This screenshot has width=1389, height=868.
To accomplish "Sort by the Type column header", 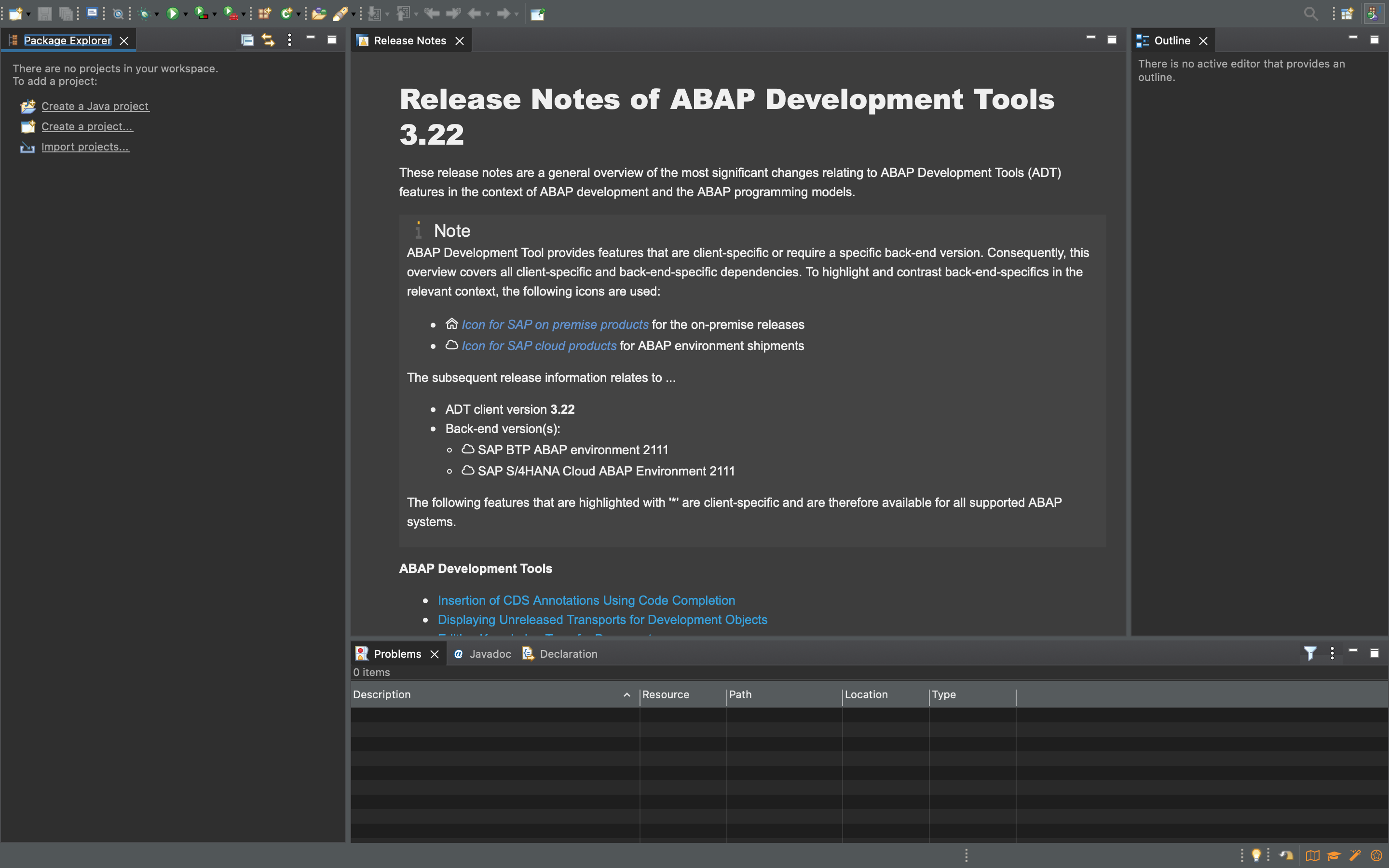I will (x=972, y=694).
